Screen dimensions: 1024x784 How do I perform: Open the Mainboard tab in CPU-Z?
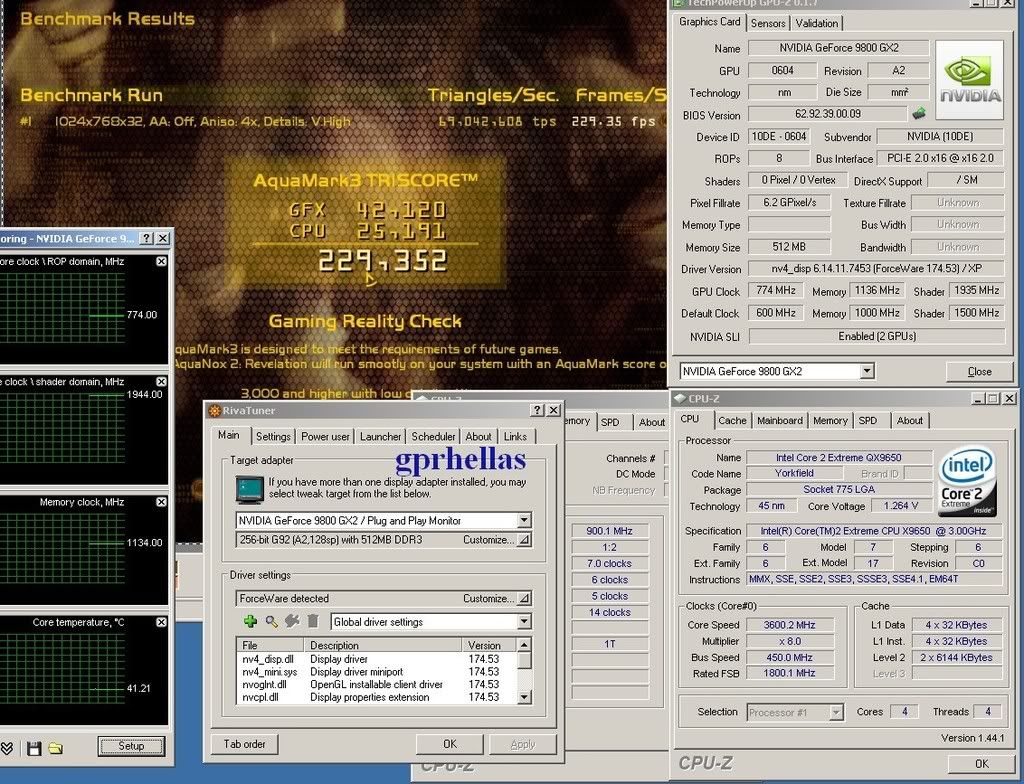click(780, 421)
